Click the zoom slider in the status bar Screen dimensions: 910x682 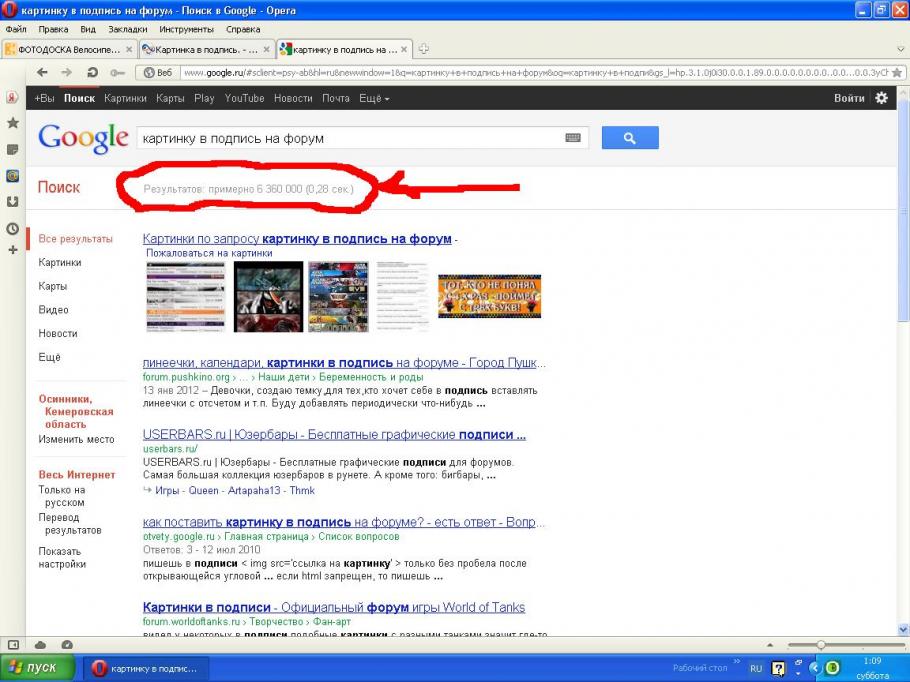coord(822,645)
